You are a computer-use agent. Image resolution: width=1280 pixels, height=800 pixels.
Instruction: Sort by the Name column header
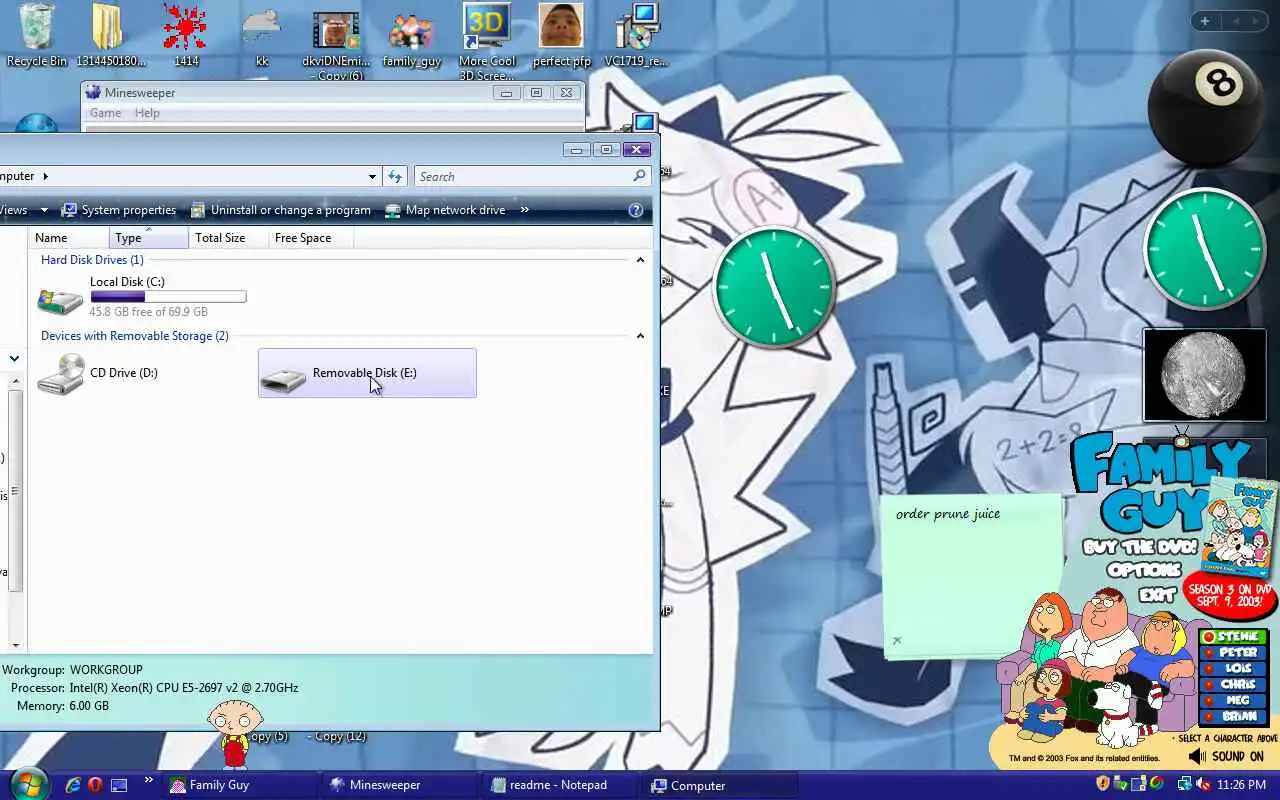click(x=69, y=238)
